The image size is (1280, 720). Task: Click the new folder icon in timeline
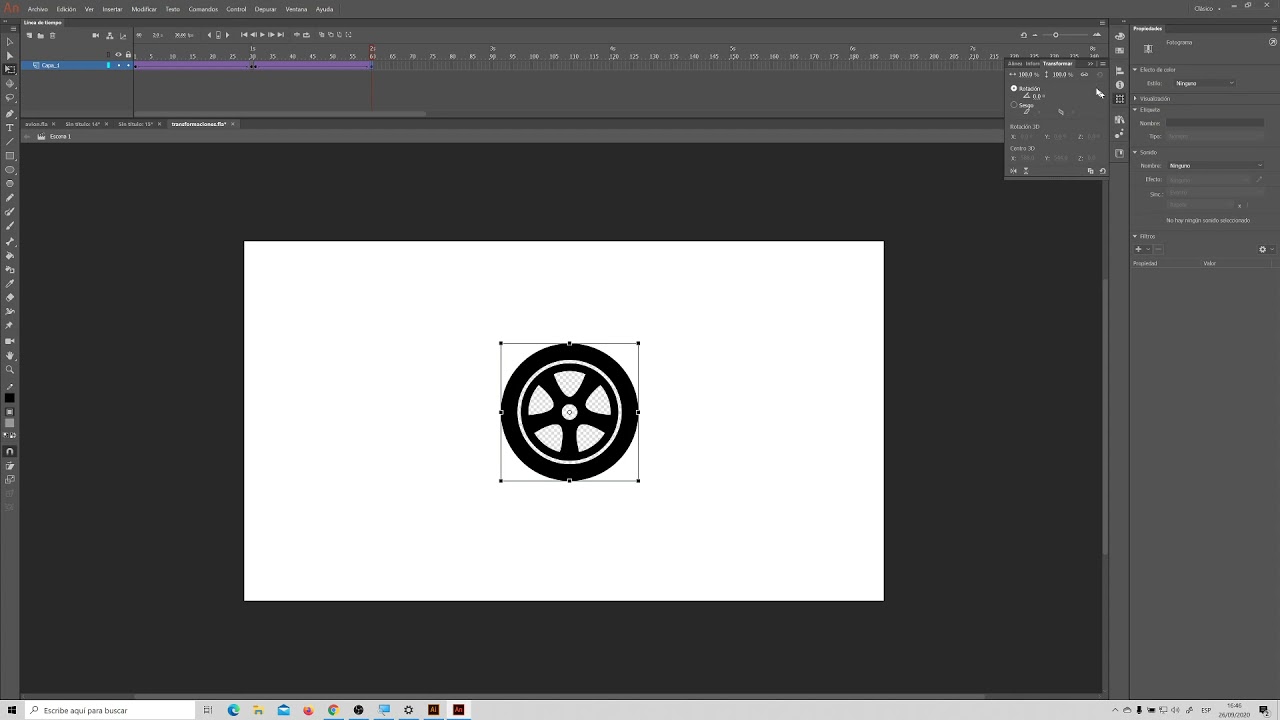40,35
